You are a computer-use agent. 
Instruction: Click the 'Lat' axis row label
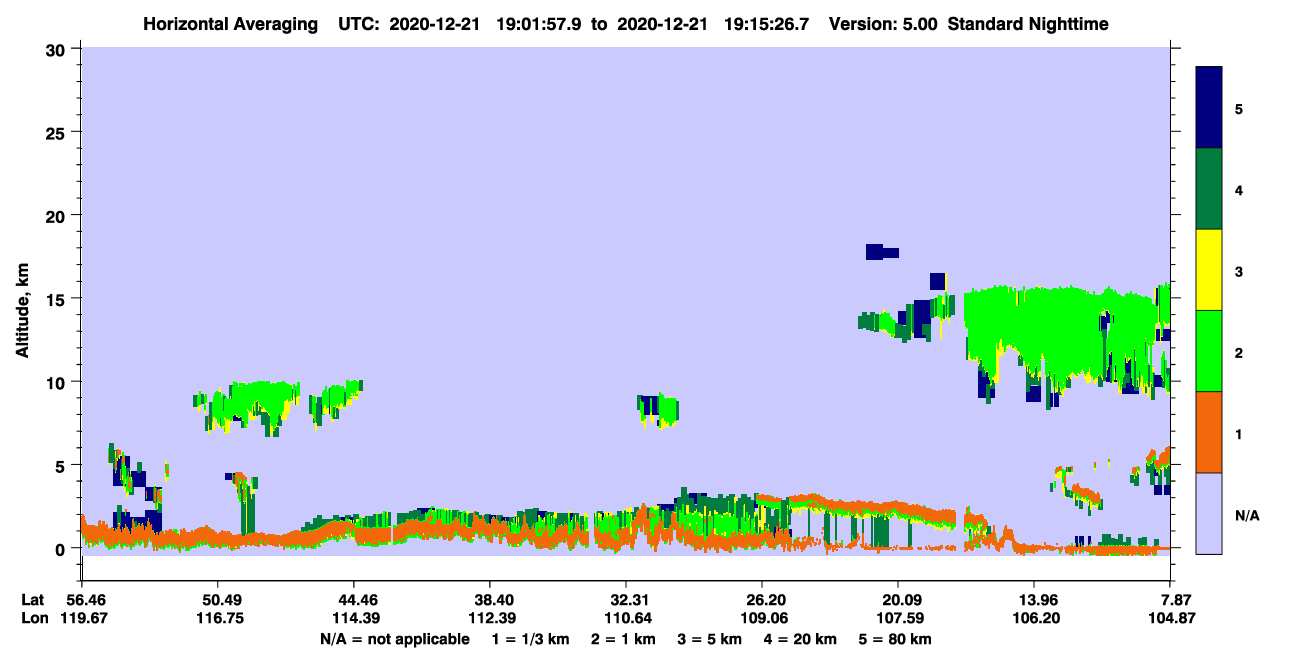(33, 600)
